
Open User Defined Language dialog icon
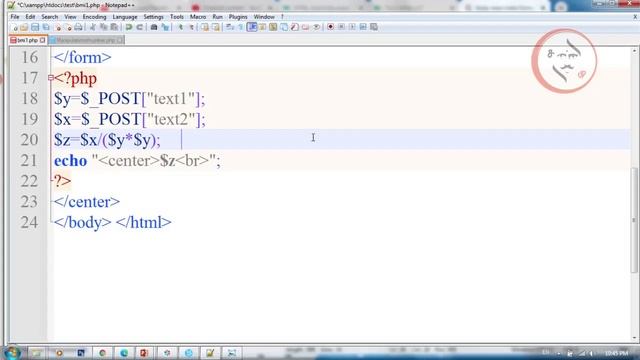[x=262, y=27]
